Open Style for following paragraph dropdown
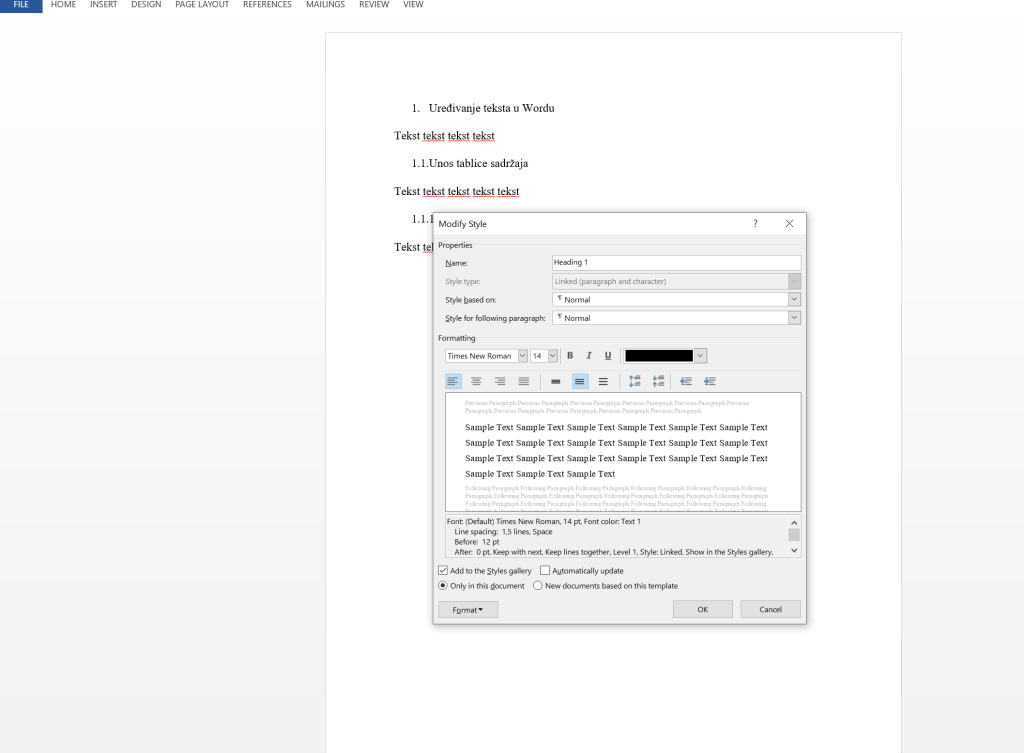1024x753 pixels. tap(794, 318)
